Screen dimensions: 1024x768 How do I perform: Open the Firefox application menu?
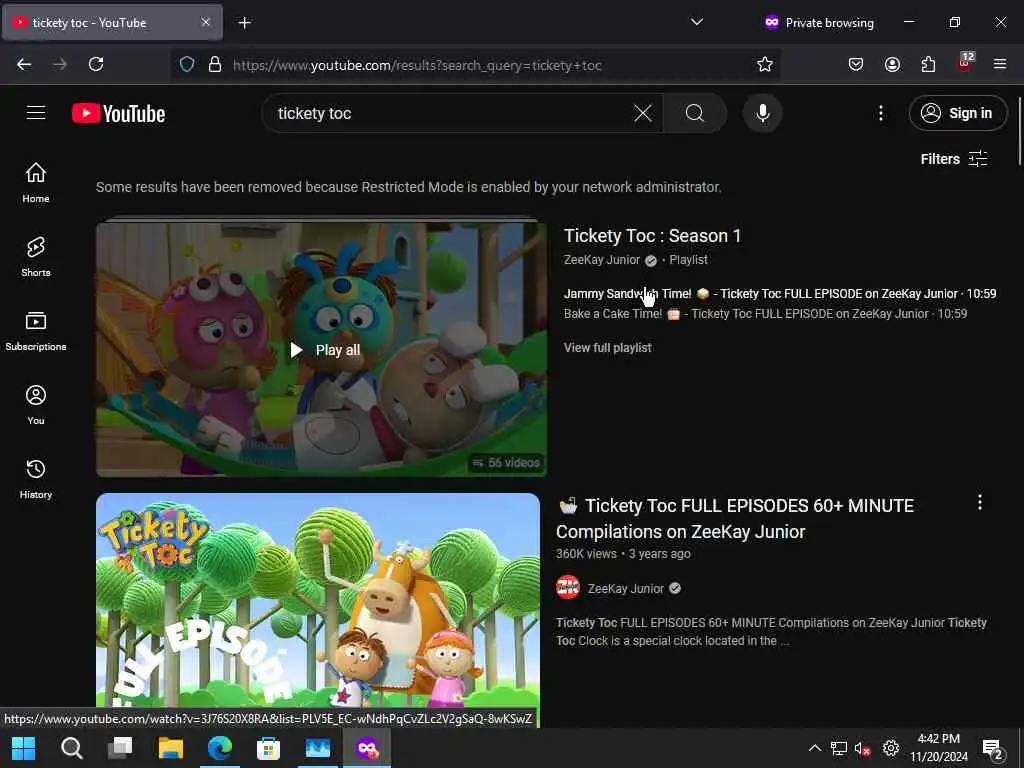(x=1000, y=64)
